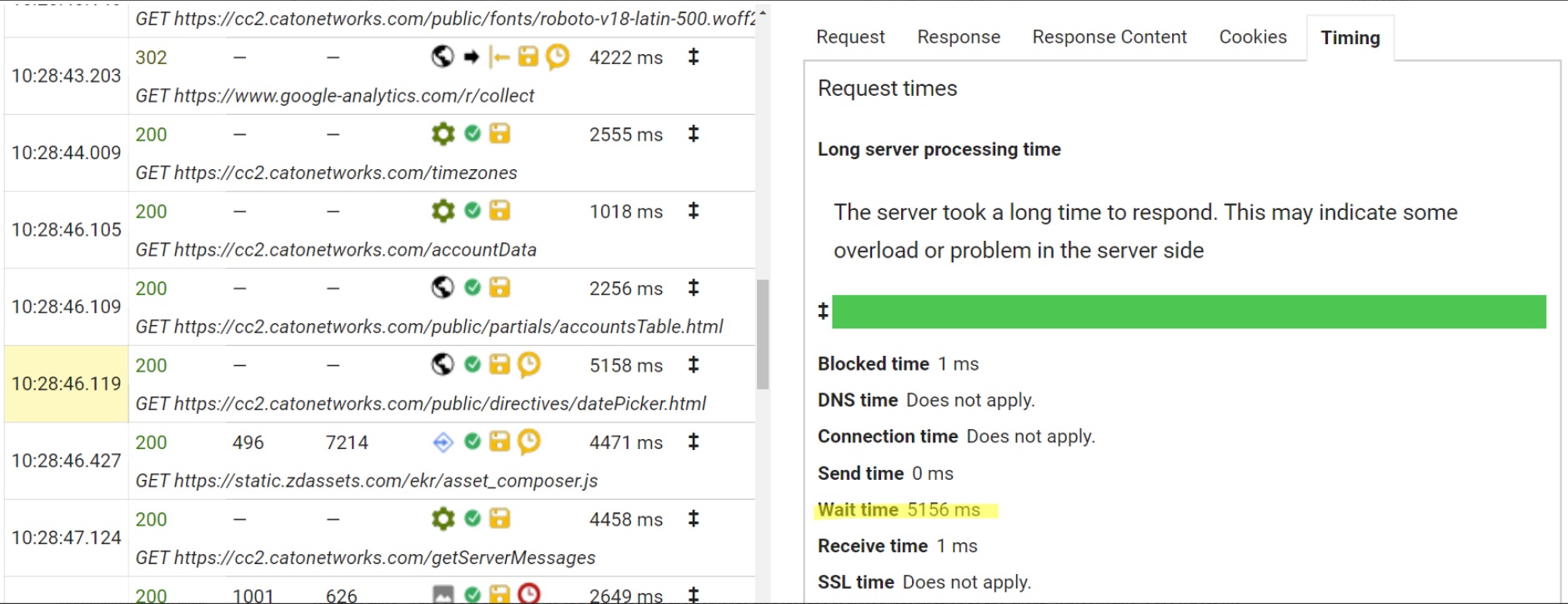Image resolution: width=1568 pixels, height=604 pixels.
Task: Open the Cookies tab
Action: 1252,37
